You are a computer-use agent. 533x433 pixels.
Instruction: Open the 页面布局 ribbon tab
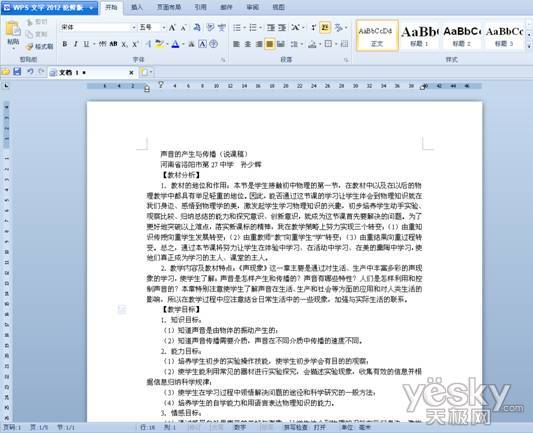pos(169,7)
